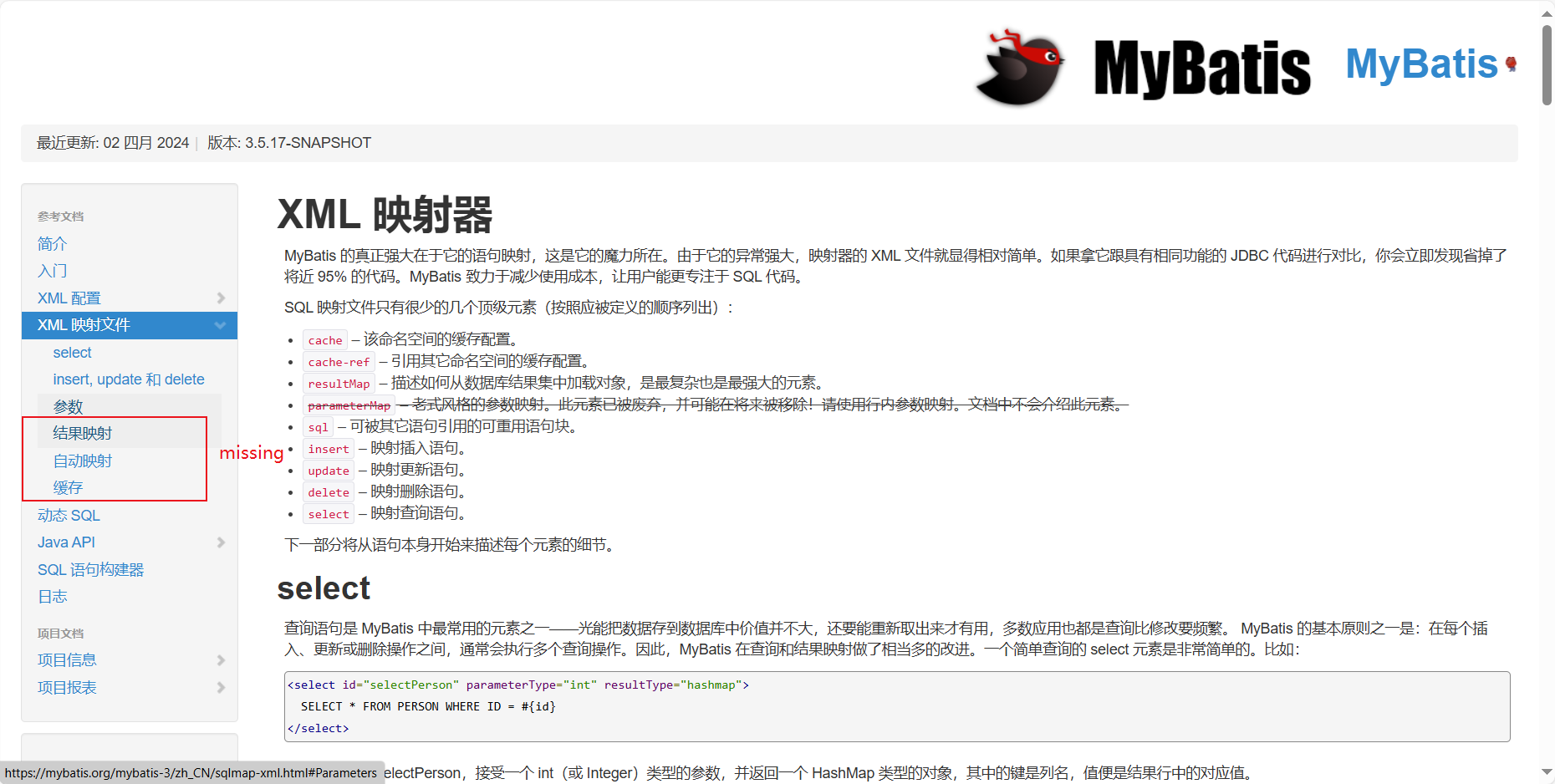Jump to the 参数 subsection
Viewport: 1555px width, 784px height.
[x=68, y=407]
